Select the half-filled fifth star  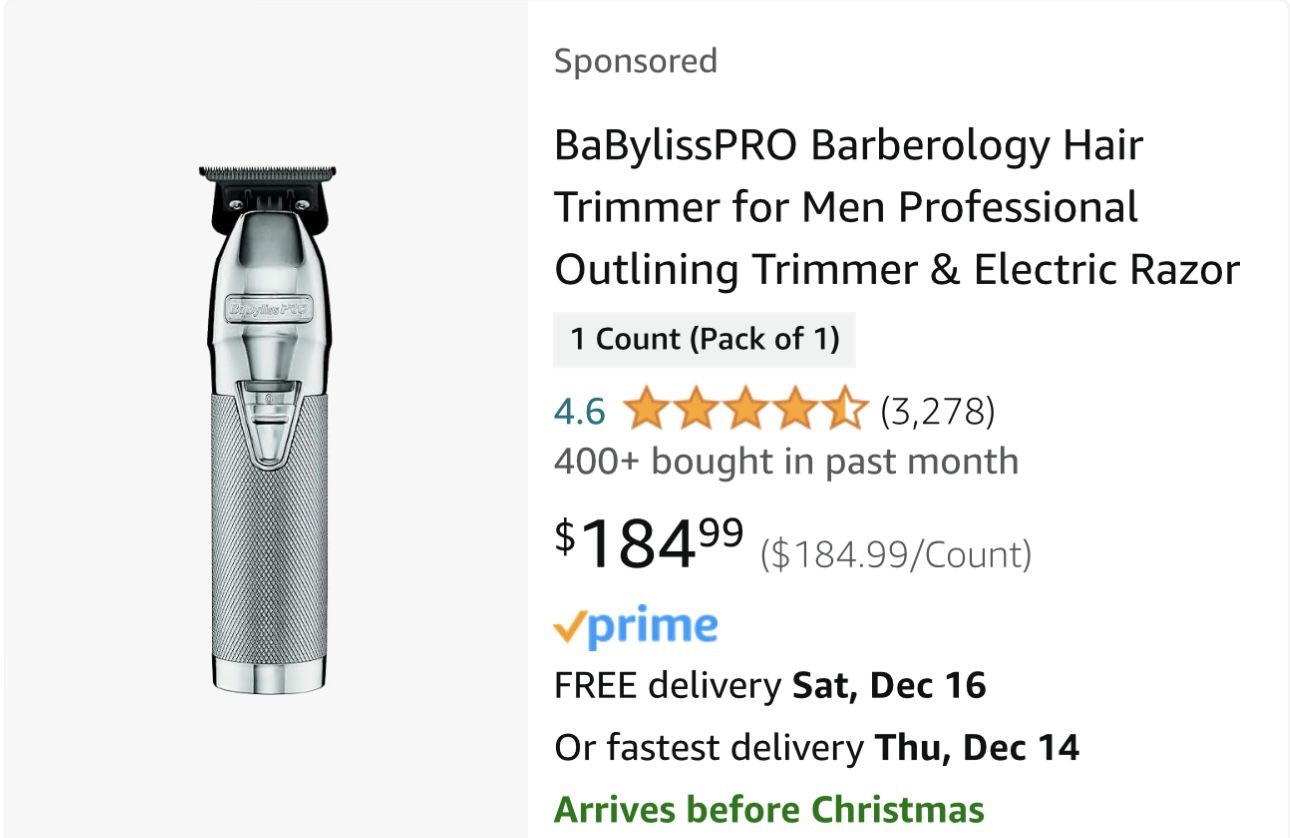847,410
